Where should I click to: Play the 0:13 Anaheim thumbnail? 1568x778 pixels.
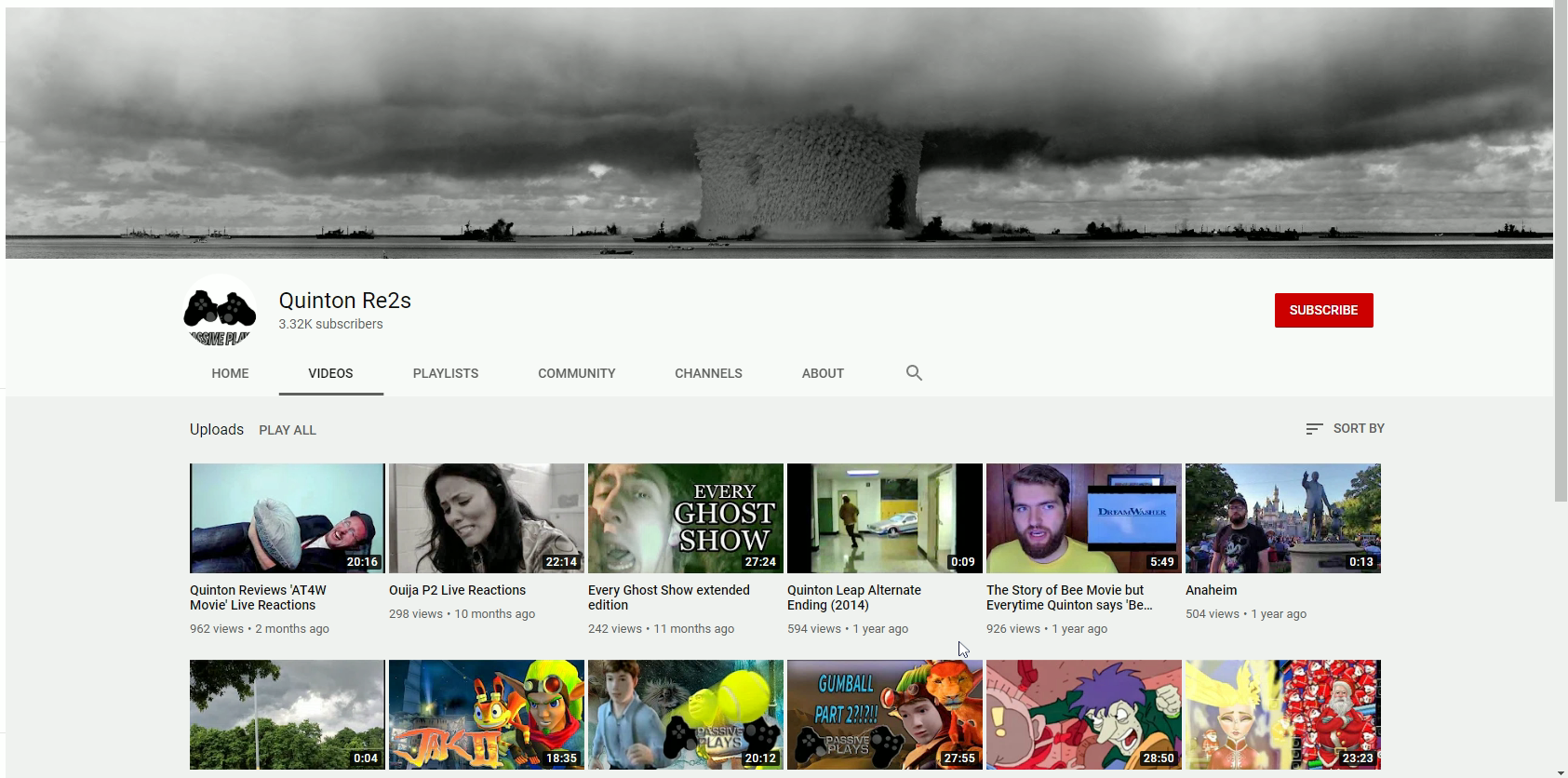1283,518
